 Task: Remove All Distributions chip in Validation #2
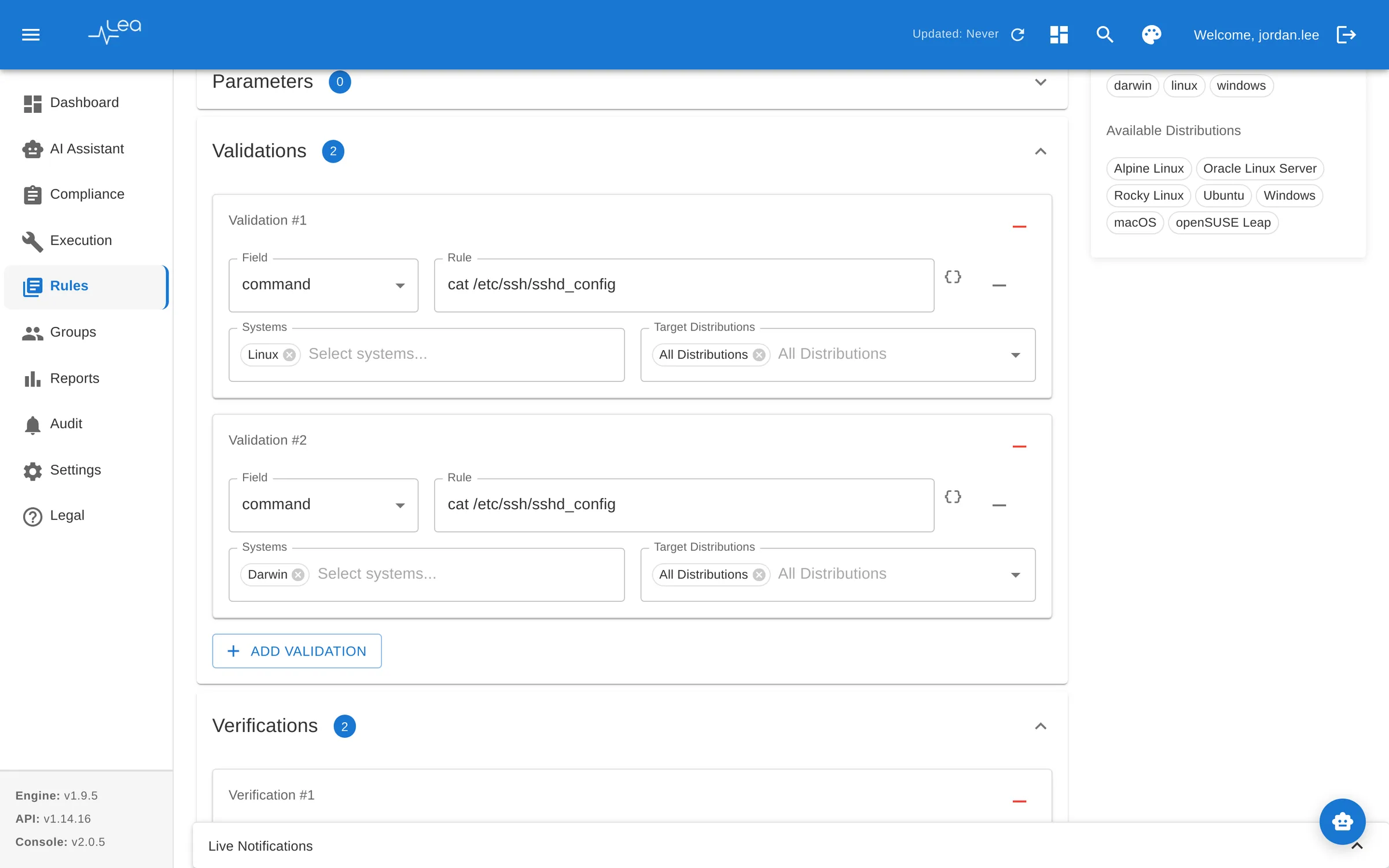click(x=759, y=575)
